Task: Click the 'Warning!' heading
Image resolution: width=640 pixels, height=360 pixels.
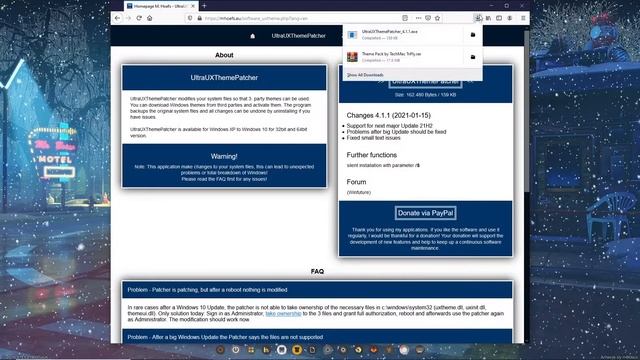Action: tap(224, 156)
